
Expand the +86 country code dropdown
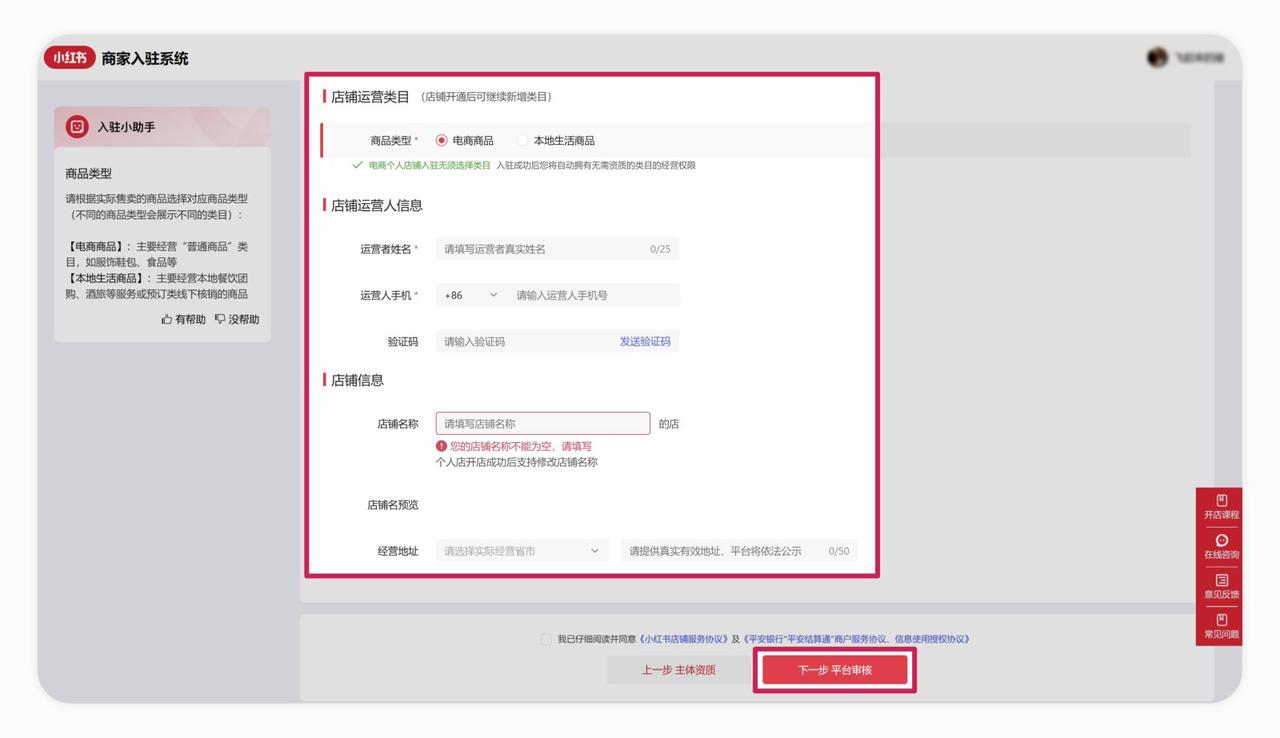[x=471, y=295]
